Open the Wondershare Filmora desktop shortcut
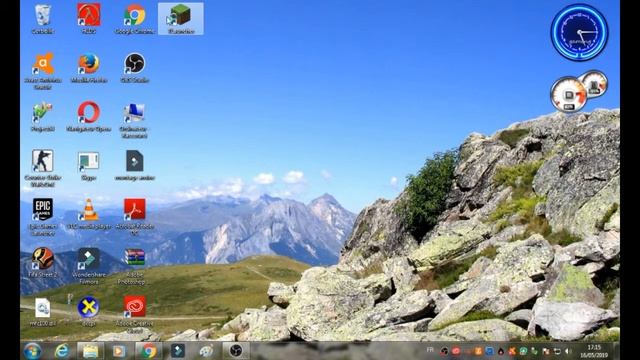This screenshot has height=360, width=640. pos(89,266)
